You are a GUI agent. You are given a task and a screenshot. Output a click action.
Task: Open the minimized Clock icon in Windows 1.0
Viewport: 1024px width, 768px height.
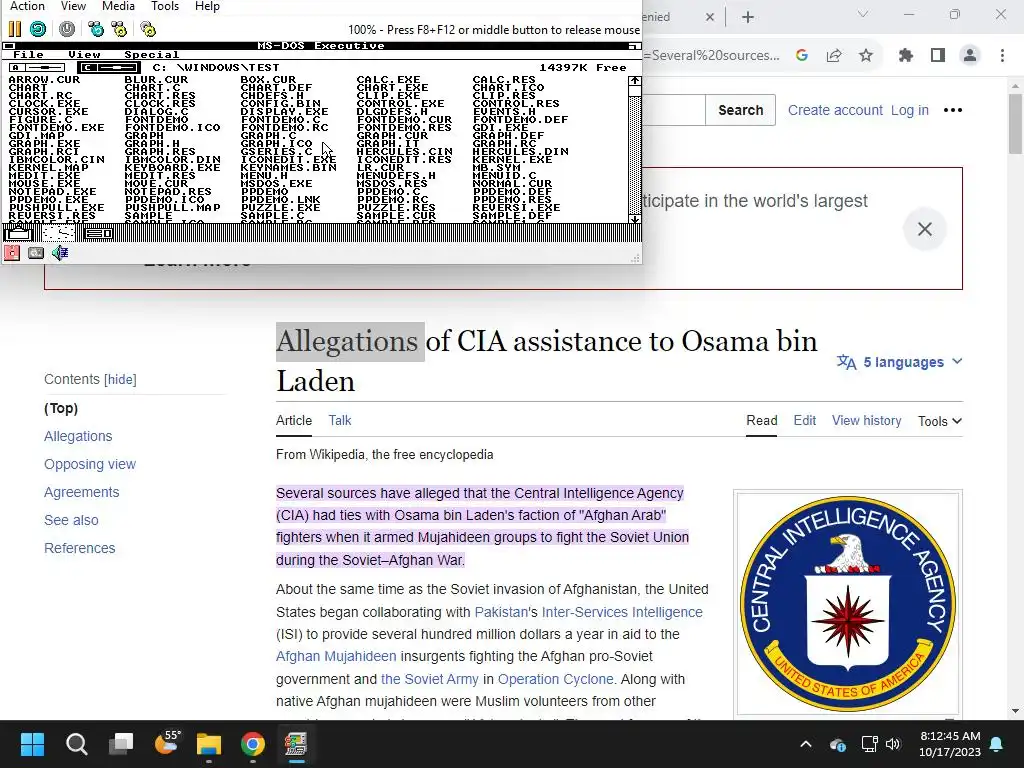click(x=58, y=232)
